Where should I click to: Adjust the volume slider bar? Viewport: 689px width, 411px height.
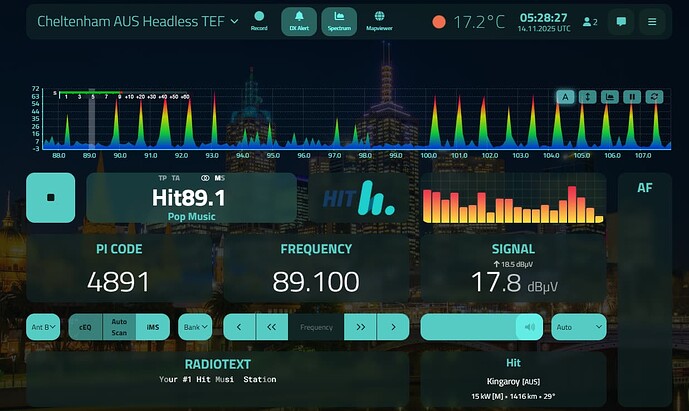pos(470,326)
